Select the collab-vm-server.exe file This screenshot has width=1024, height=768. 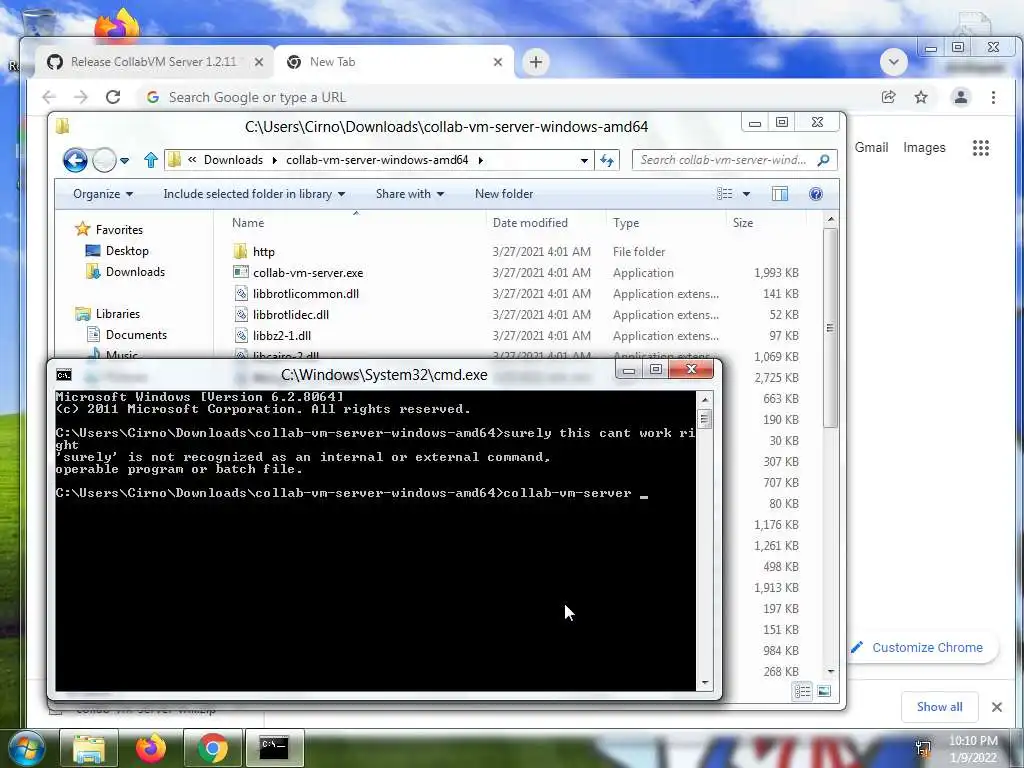[298, 272]
